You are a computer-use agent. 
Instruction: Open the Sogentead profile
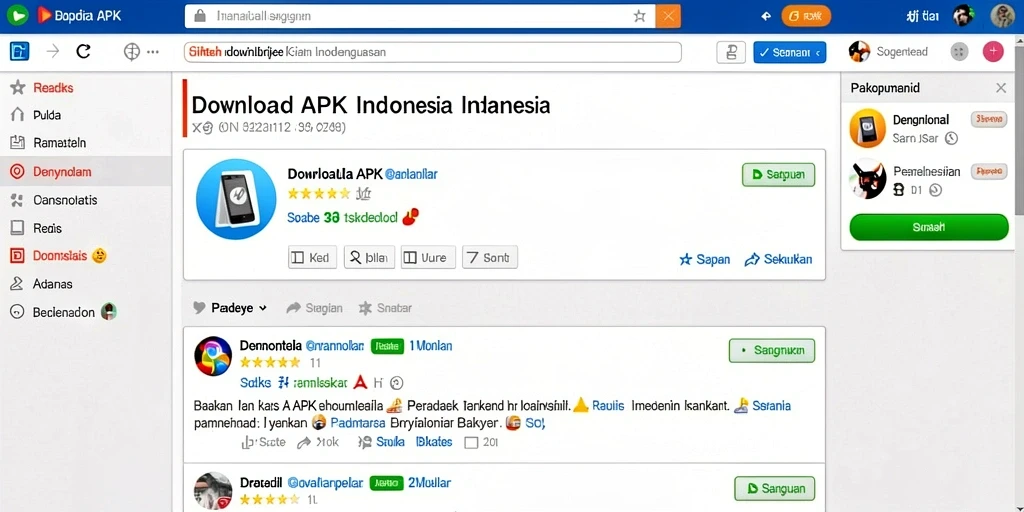(x=888, y=52)
